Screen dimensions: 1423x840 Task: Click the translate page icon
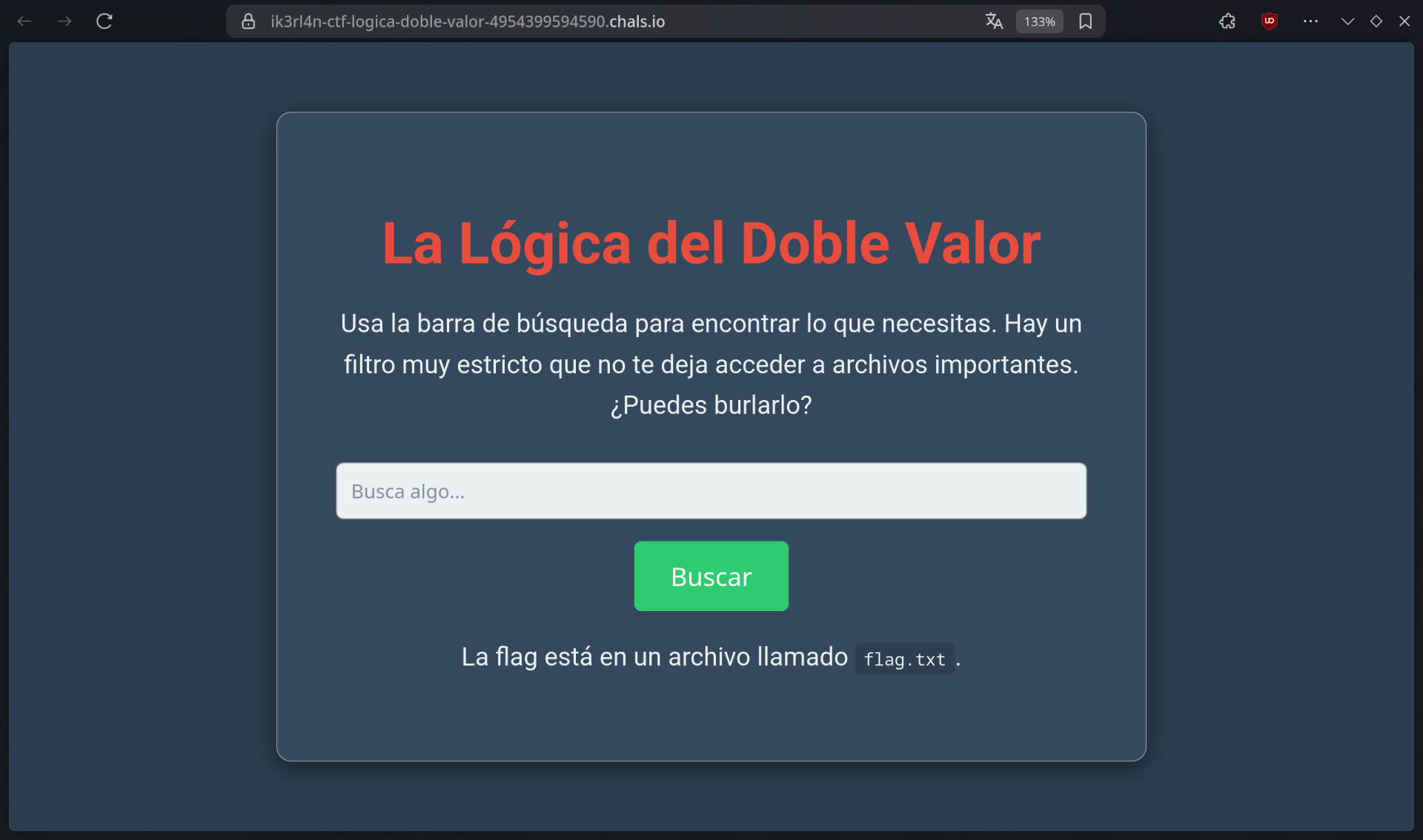994,21
